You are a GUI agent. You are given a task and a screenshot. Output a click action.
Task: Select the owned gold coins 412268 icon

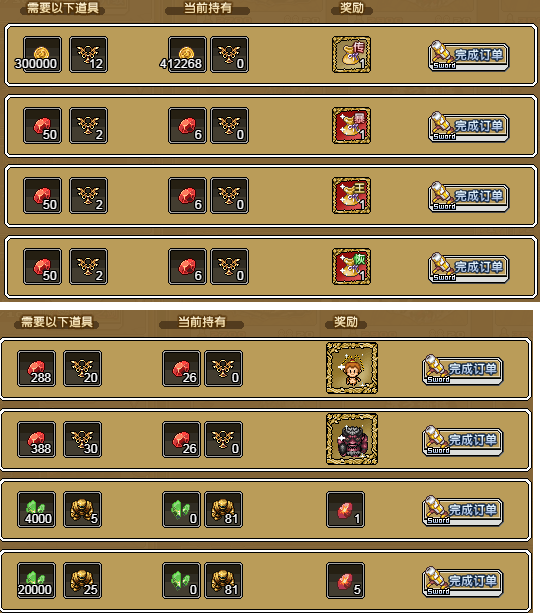coord(187,54)
